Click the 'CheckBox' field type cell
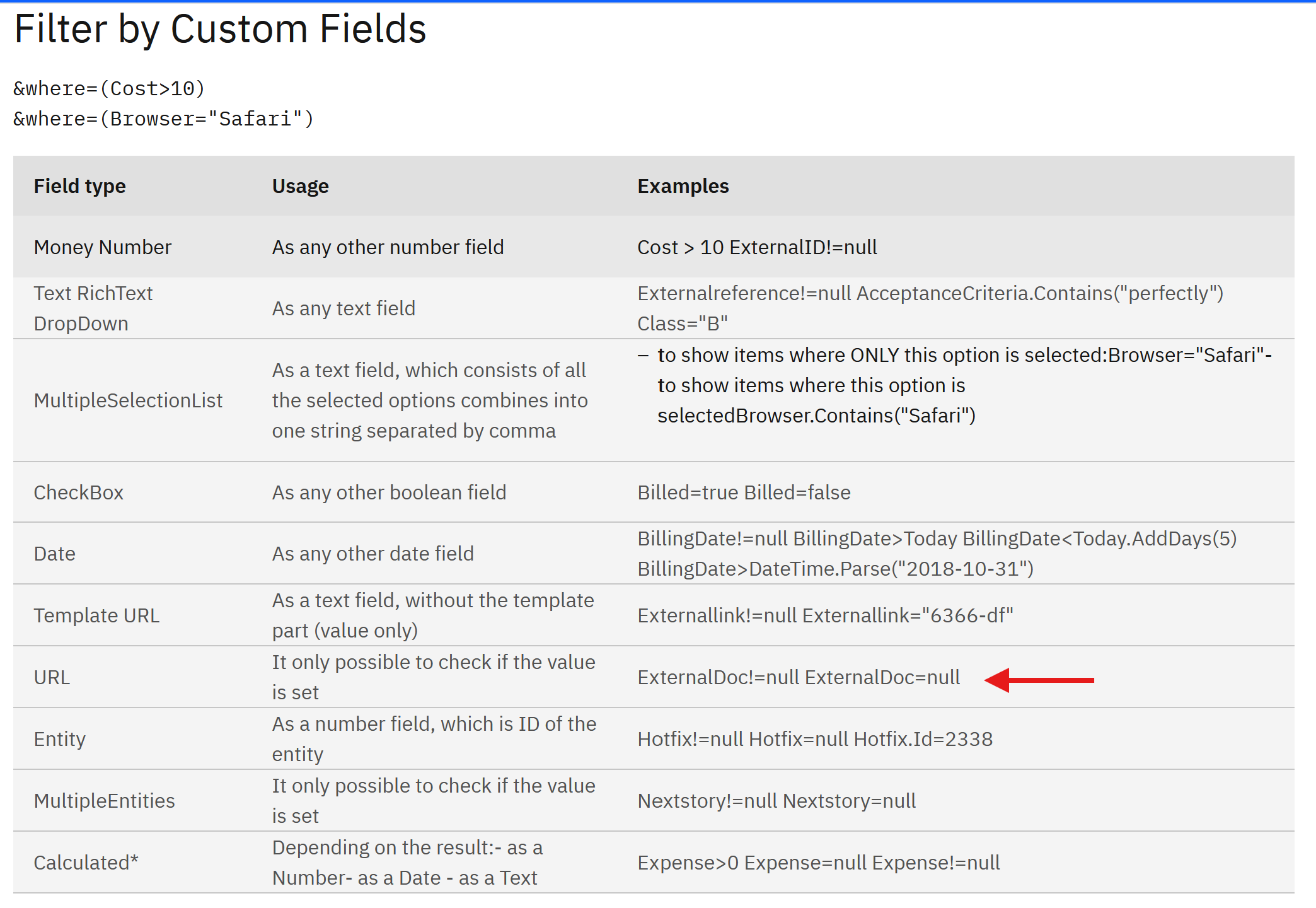The height and width of the screenshot is (908, 1316). tap(78, 492)
